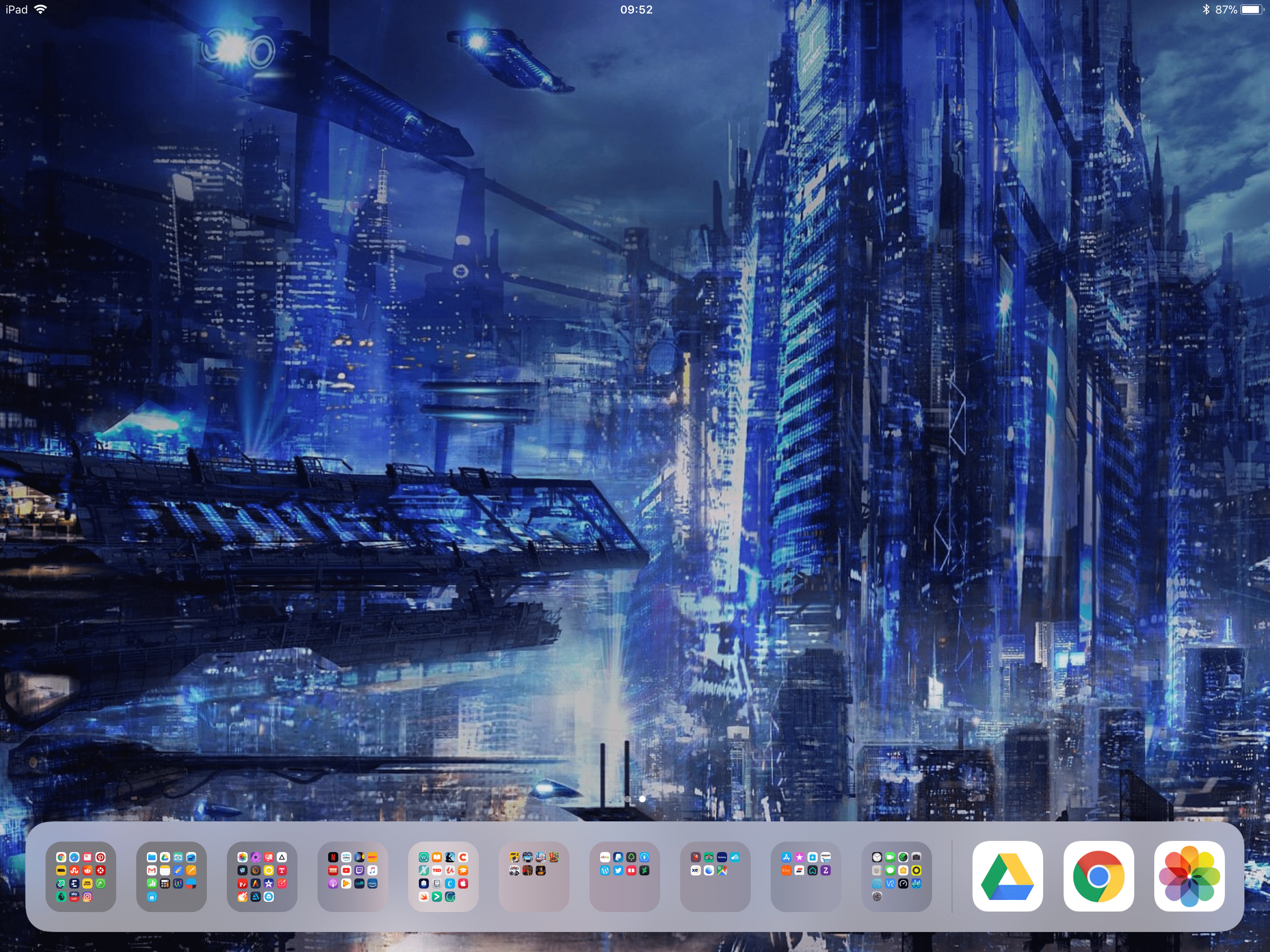Tap the first home screen page dot
This screenshot has width=1270, height=952.
coord(628,799)
